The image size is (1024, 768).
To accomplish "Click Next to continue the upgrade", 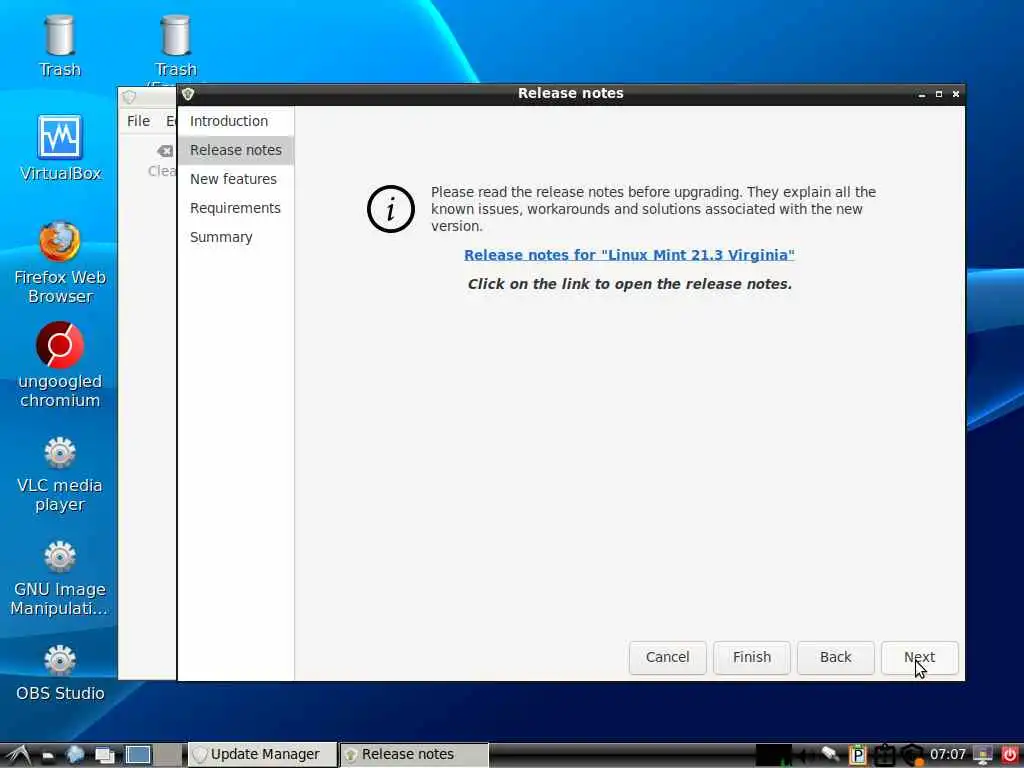I will [x=920, y=658].
